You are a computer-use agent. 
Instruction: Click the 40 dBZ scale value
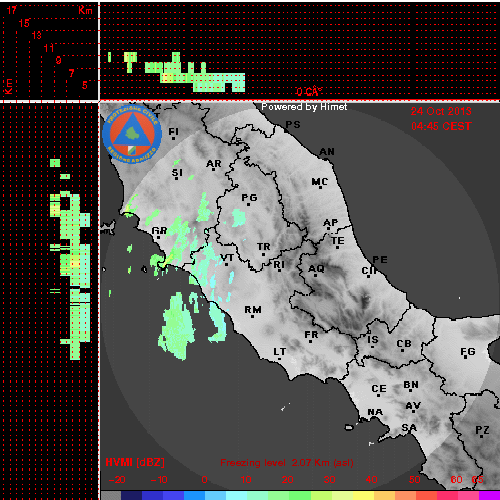click(371, 480)
